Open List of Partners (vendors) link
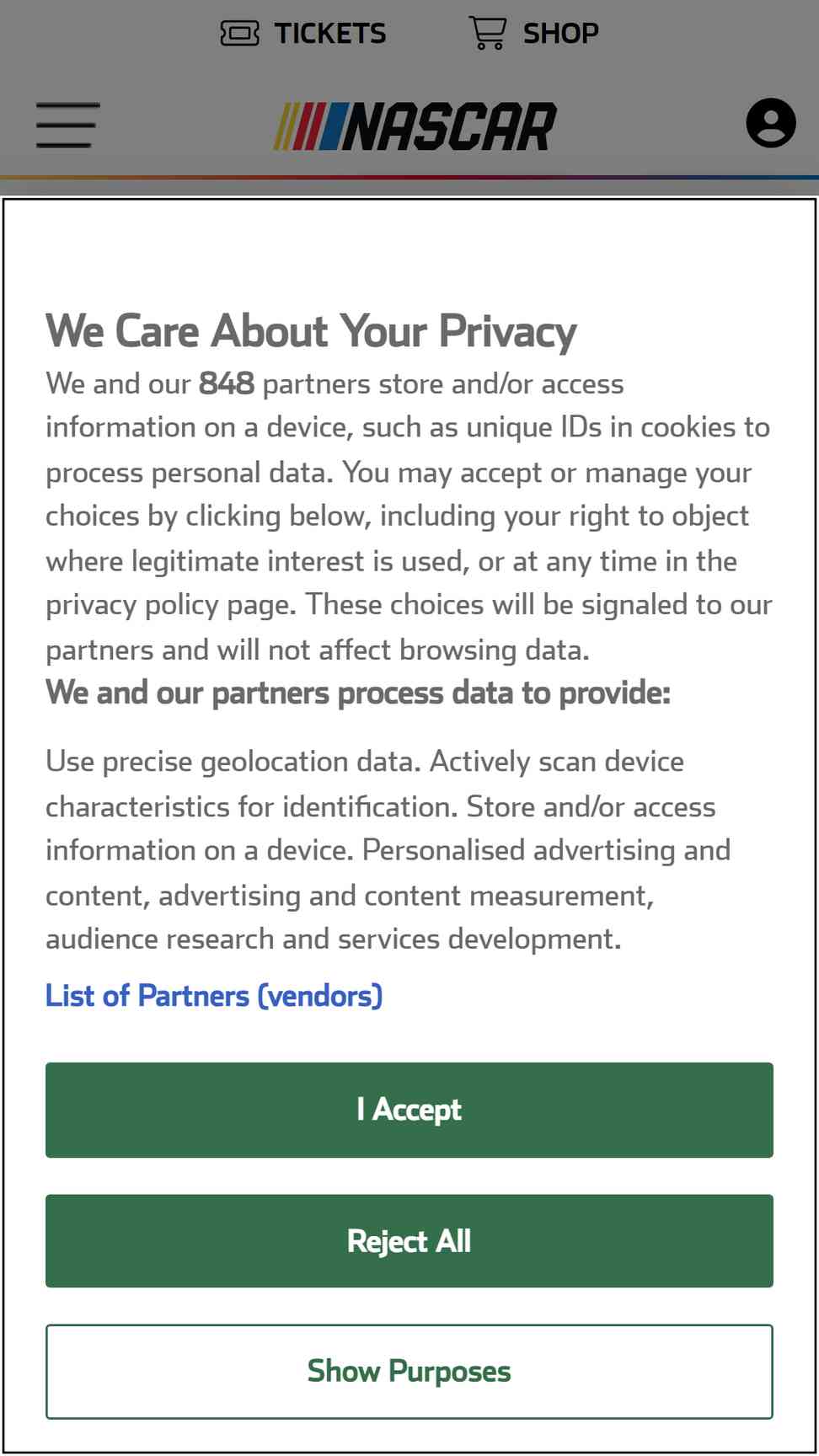Screen dimensions: 819x1456 (x=214, y=996)
